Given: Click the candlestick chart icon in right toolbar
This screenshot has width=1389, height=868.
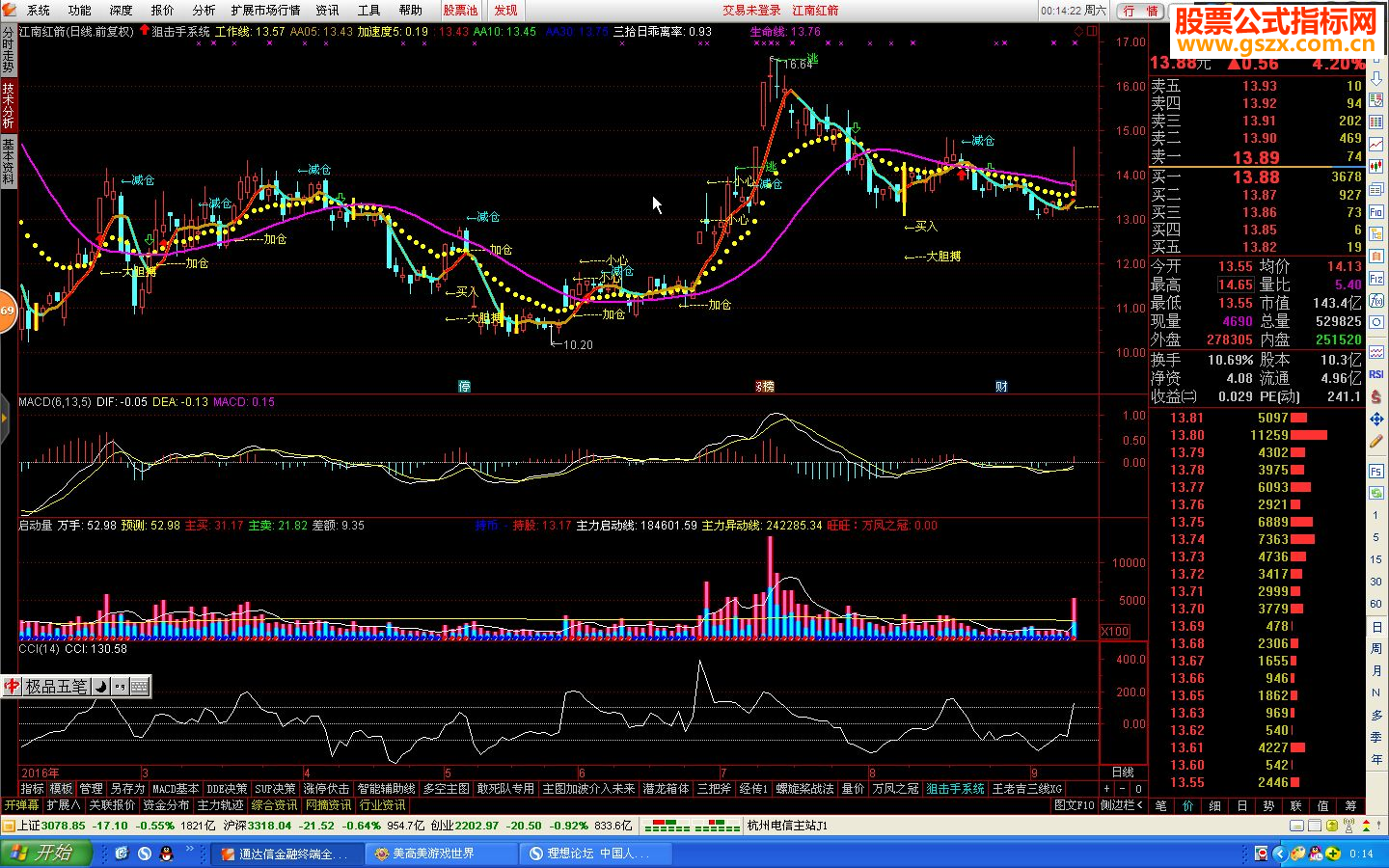Looking at the screenshot, I should coord(1376,167).
